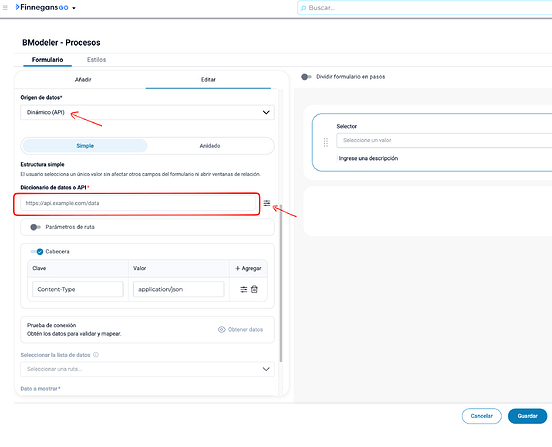Click the API URL input field

[138, 203]
